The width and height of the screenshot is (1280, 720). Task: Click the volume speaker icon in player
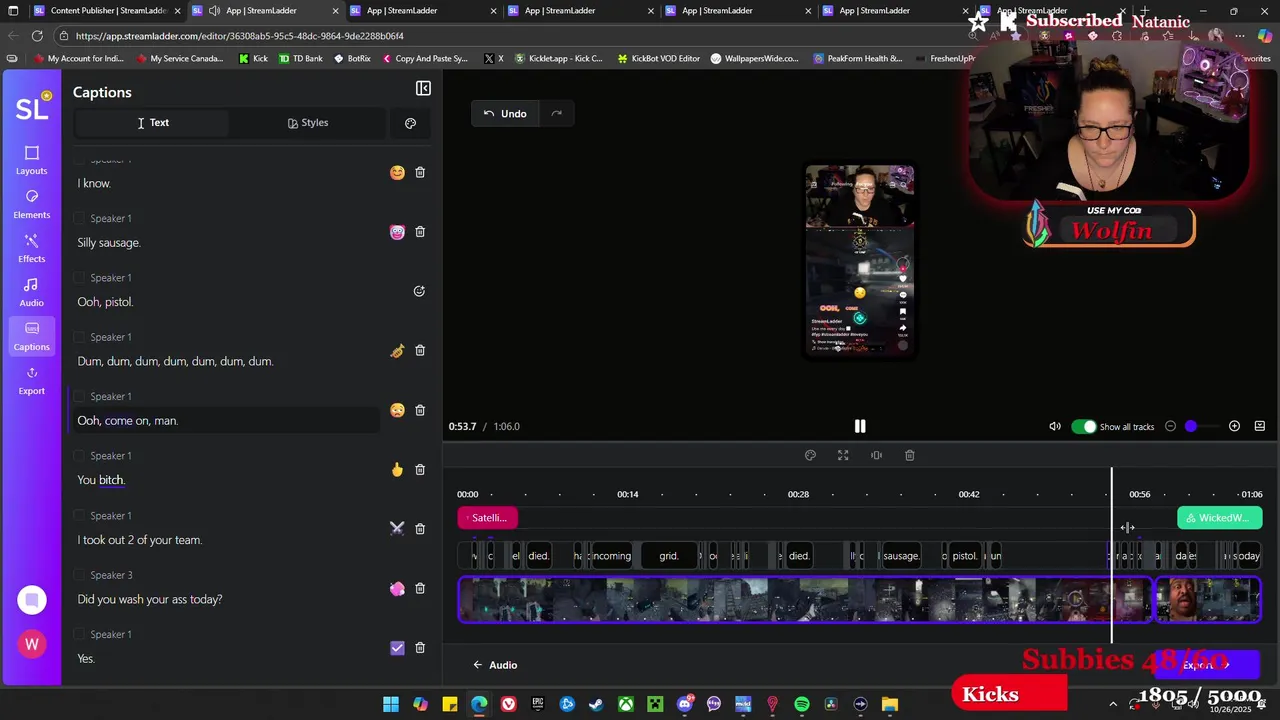1054,426
